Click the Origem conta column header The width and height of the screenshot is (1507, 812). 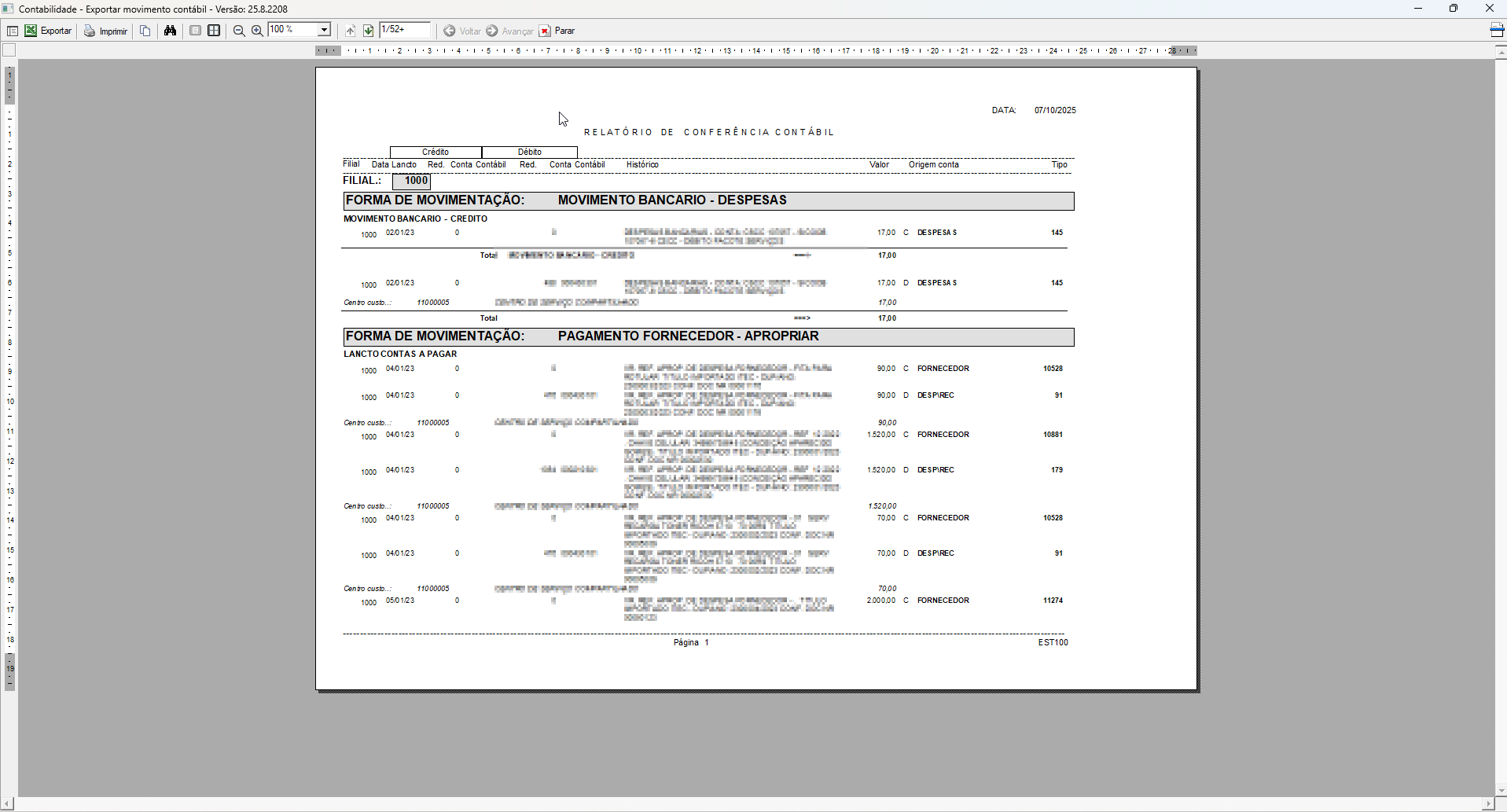(934, 164)
